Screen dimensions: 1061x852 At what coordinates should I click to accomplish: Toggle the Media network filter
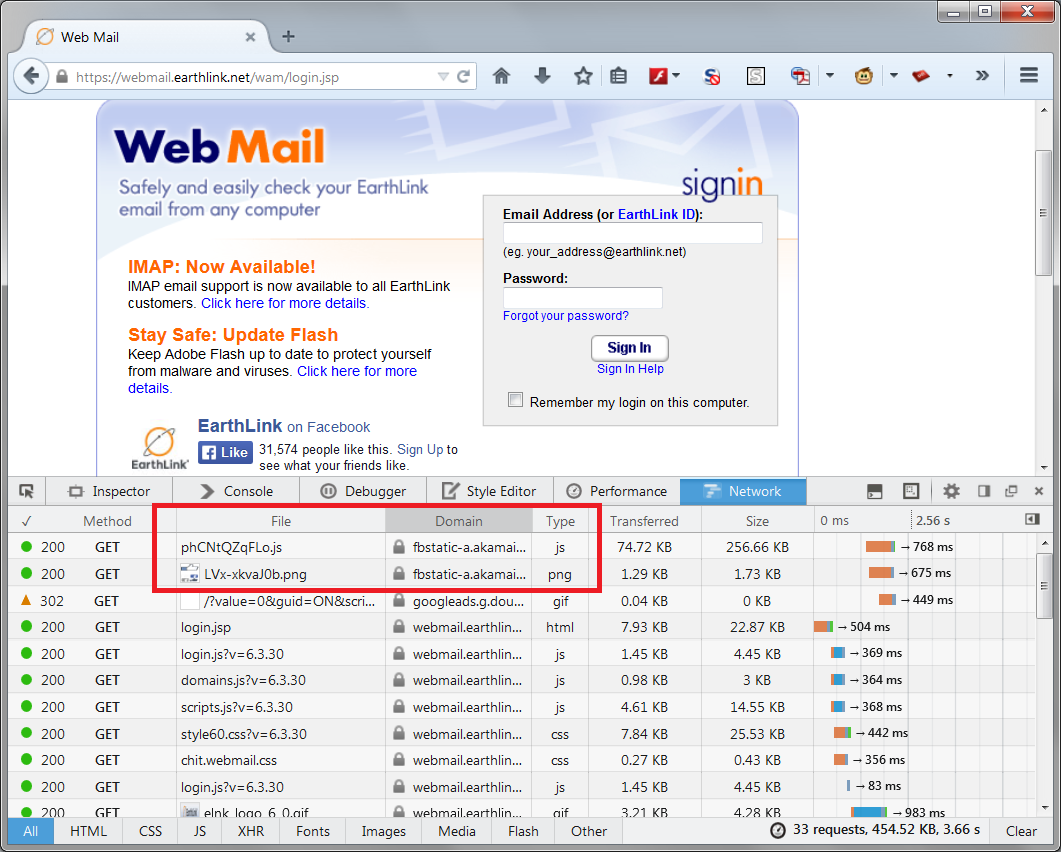pos(457,831)
